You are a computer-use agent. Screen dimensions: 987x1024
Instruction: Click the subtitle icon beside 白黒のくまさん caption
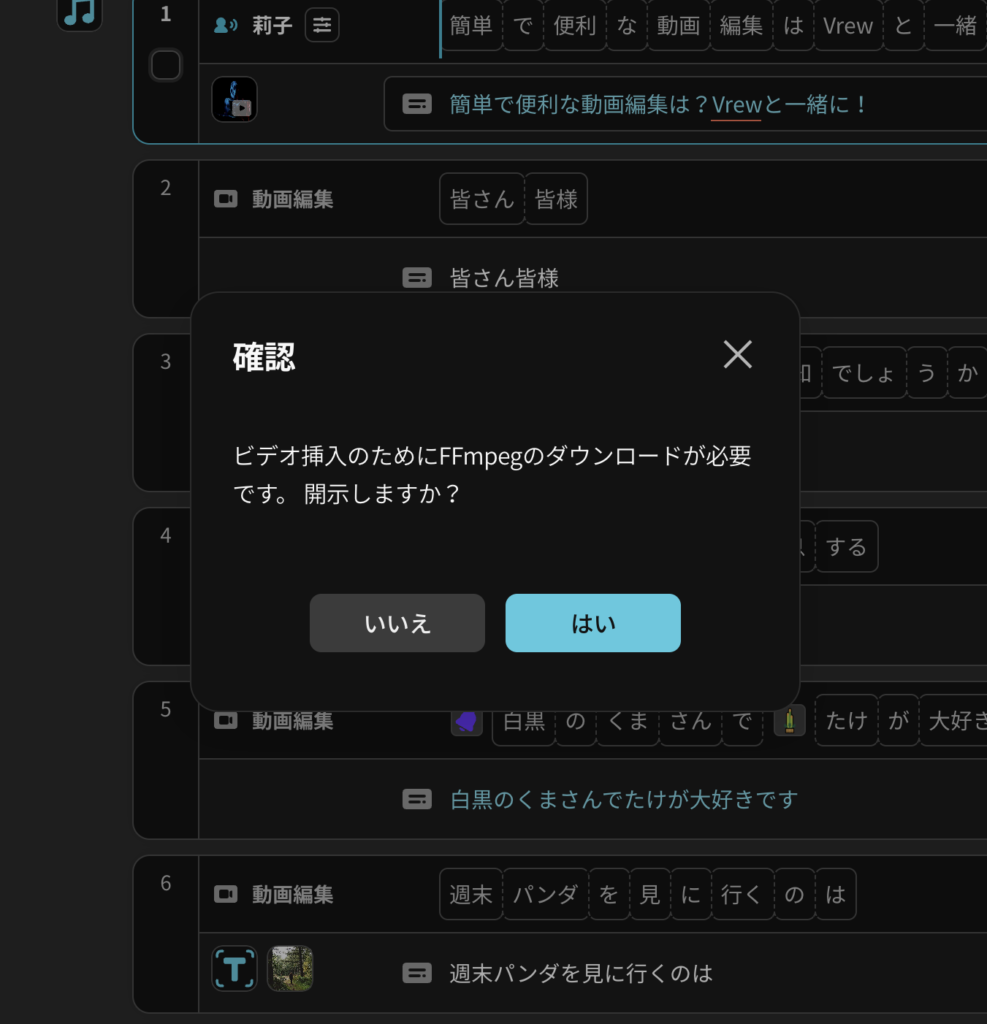417,799
